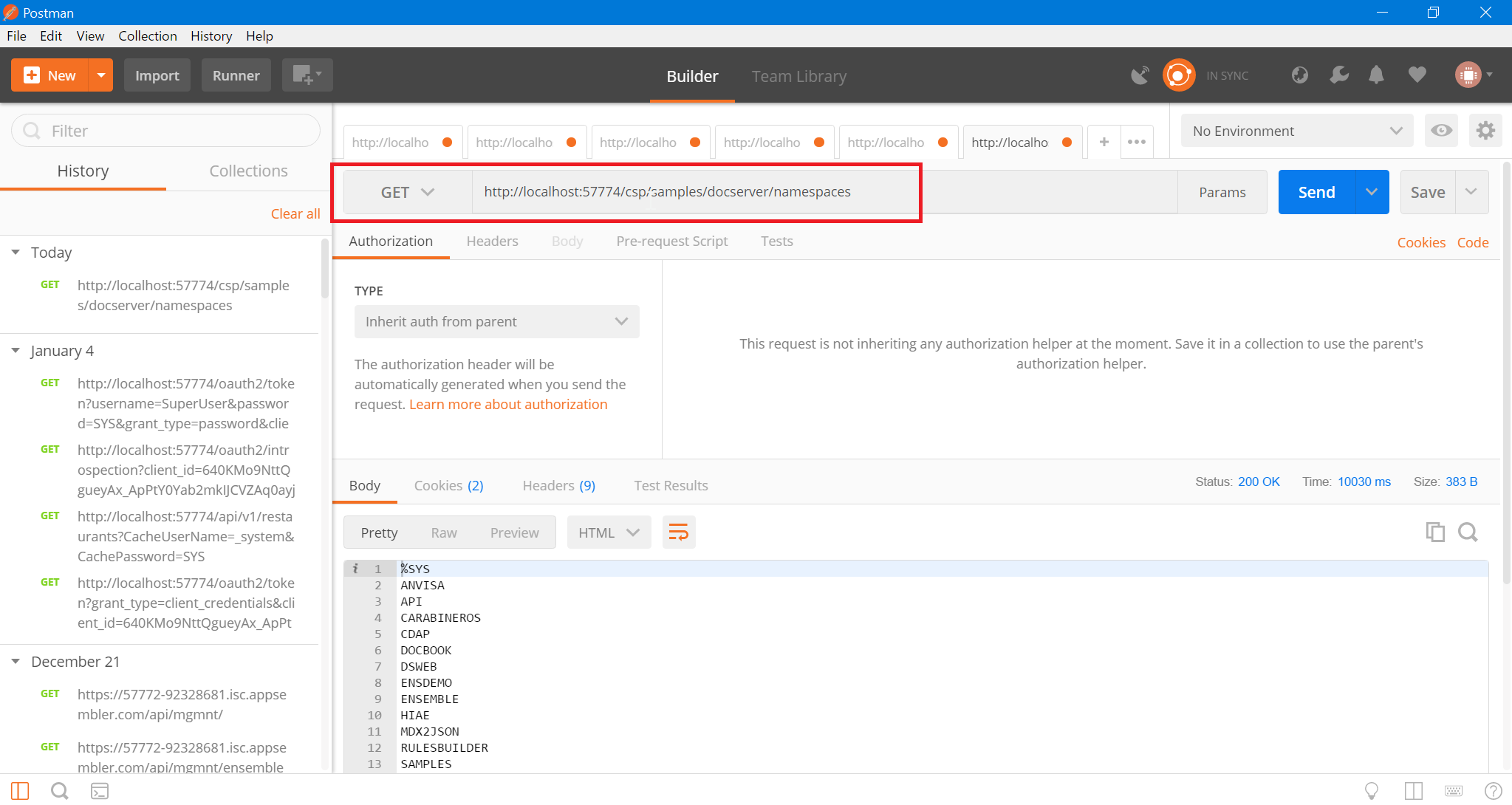Collapse the January 4 history group
The width and height of the screenshot is (1512, 805).
16,351
